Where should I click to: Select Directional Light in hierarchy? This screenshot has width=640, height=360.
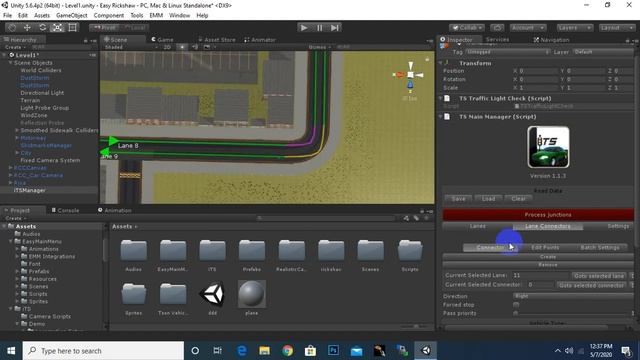coord(42,93)
